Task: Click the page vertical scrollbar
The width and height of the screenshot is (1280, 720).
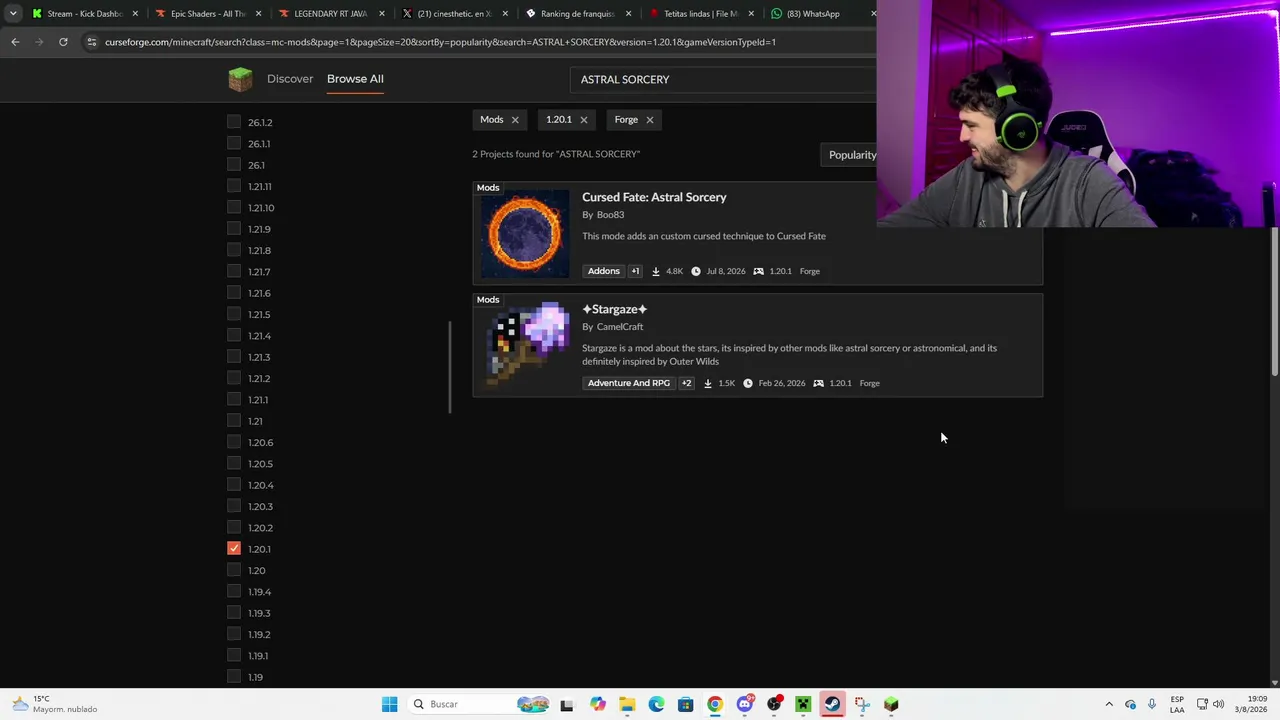Action: tap(1275, 302)
